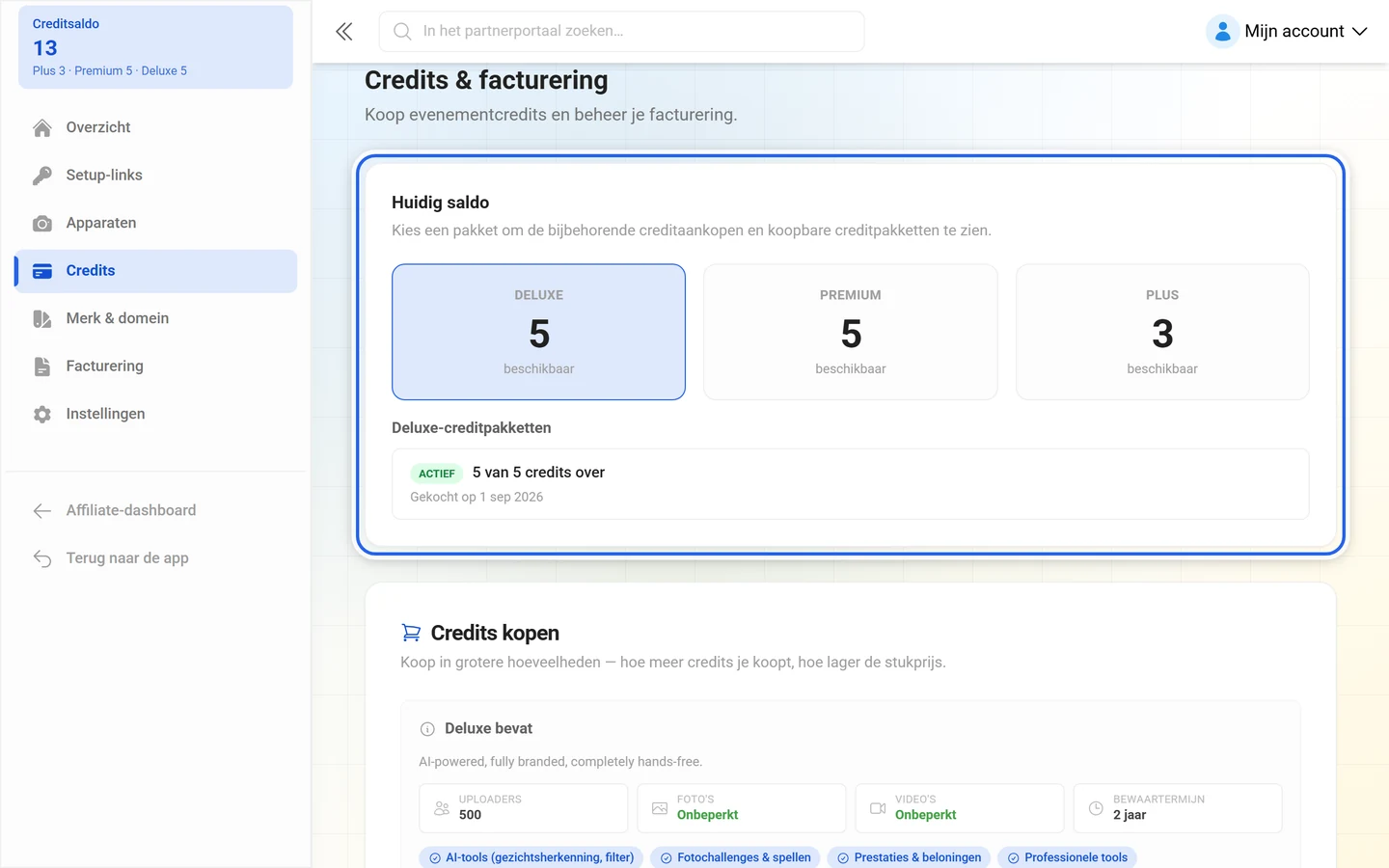Screen dimensions: 1389x868
Task: Click the Instellingen gear icon
Action: click(42, 415)
